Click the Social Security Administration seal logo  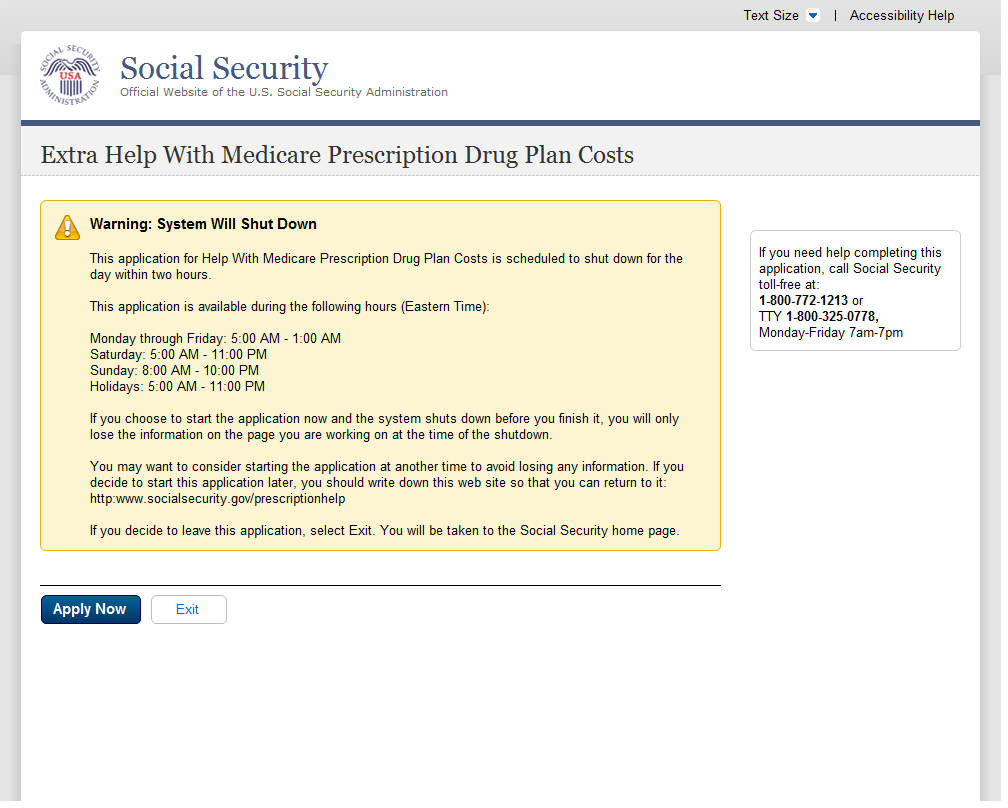[x=70, y=75]
